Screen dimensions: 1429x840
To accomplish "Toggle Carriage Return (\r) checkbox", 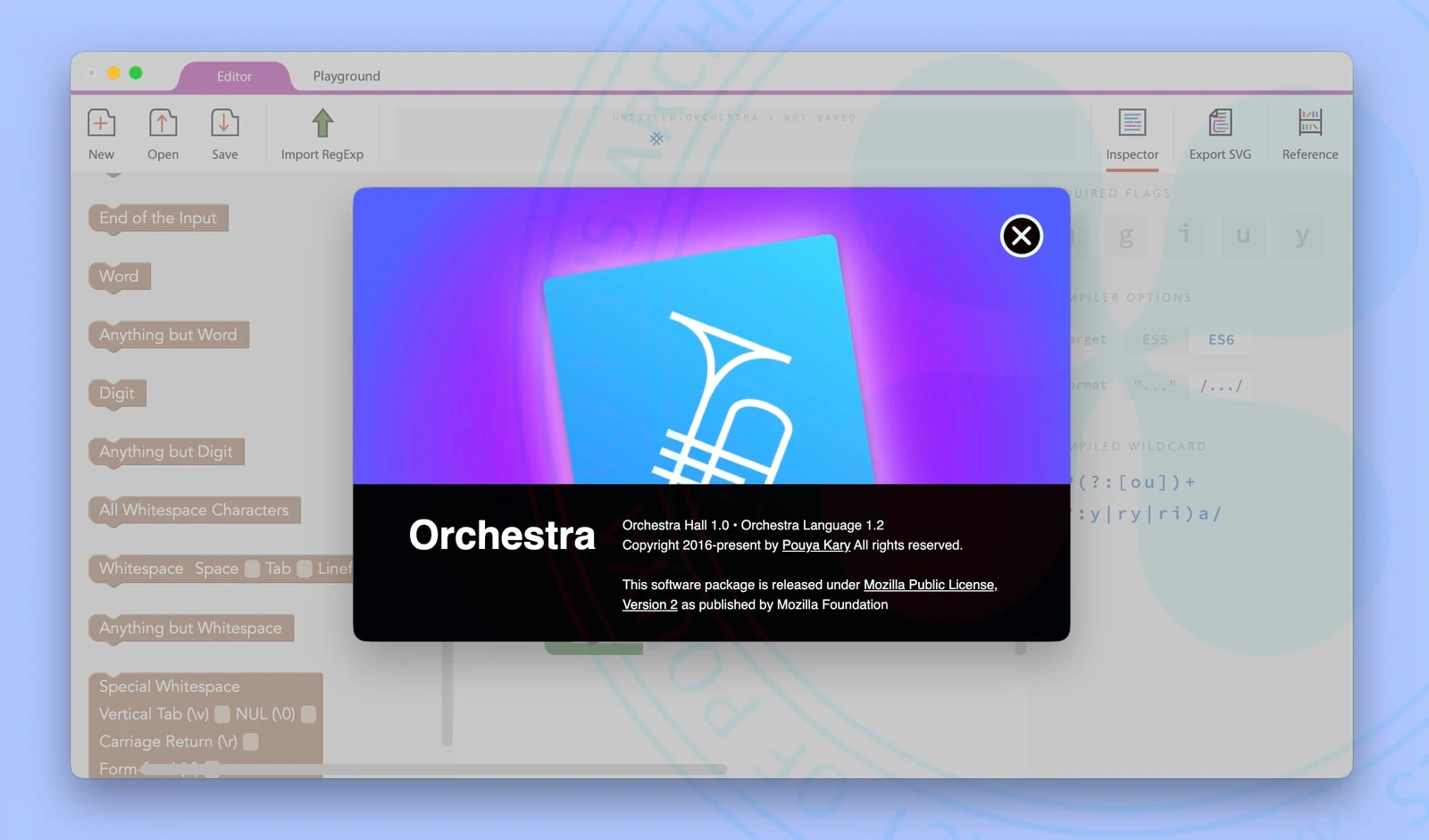I will (x=251, y=742).
